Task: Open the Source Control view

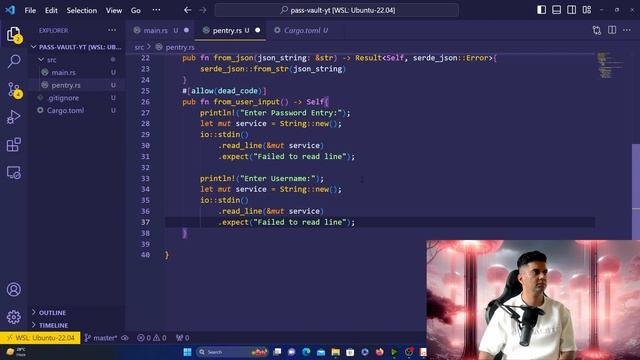Action: click(14, 89)
